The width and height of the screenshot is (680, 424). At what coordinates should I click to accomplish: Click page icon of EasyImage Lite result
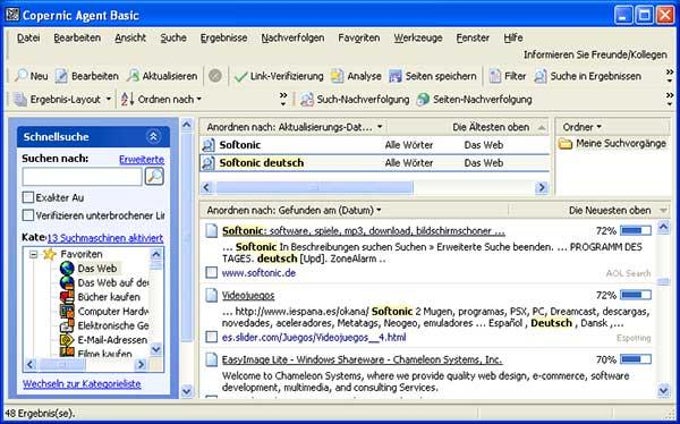click(211, 360)
